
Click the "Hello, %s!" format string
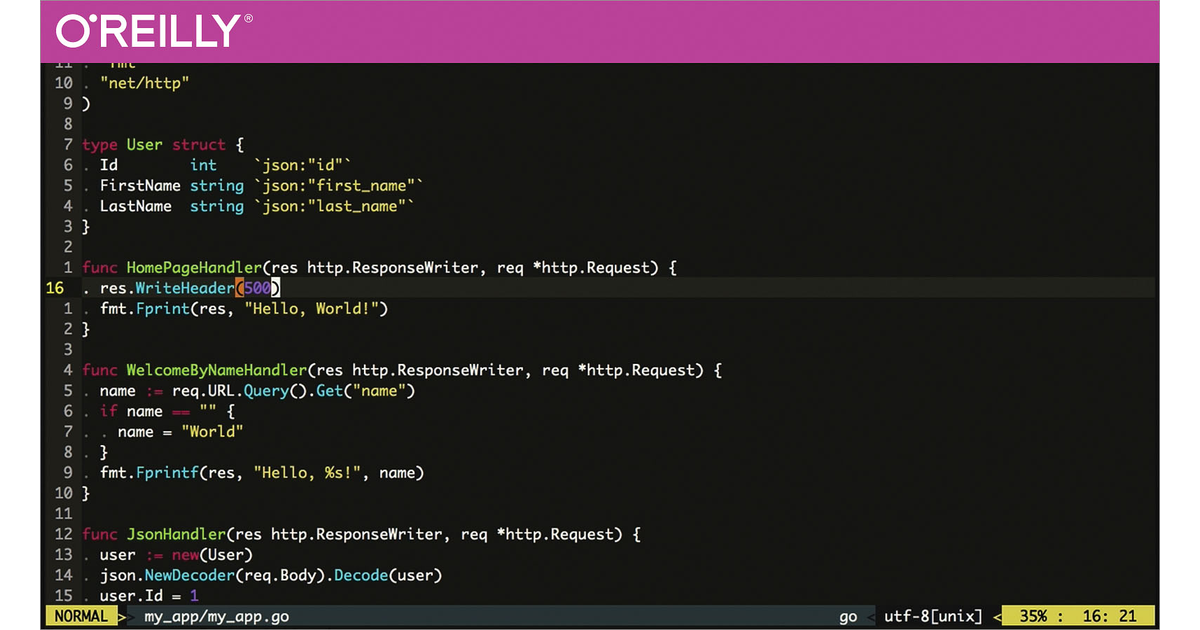307,473
